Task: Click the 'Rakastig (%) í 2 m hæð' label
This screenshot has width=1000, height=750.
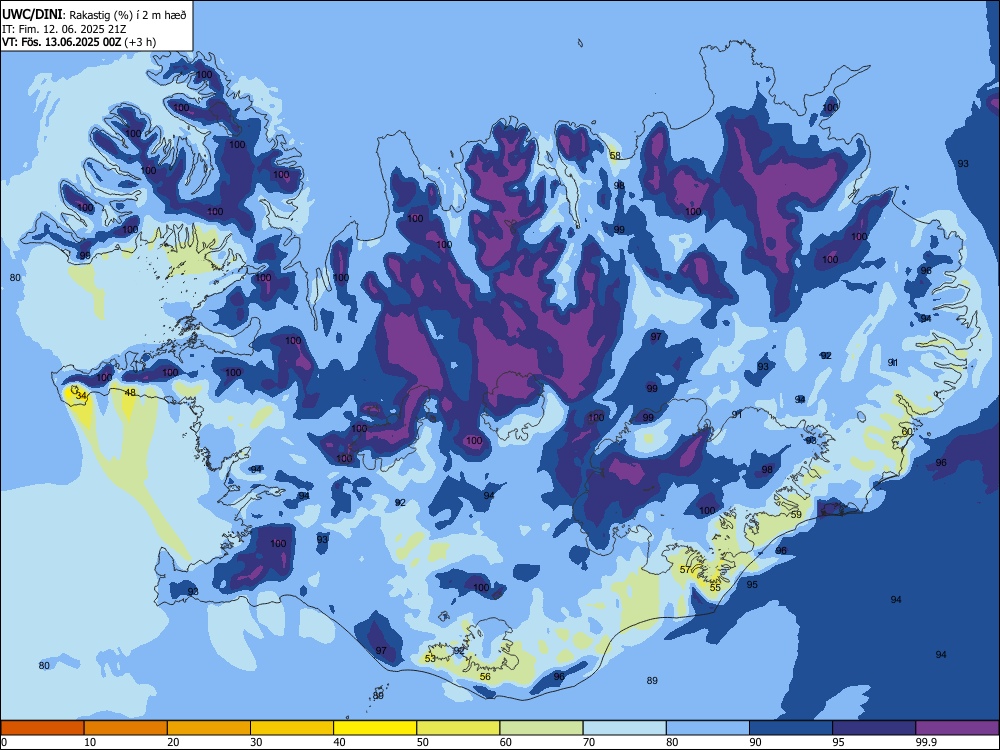Action: click(x=128, y=15)
